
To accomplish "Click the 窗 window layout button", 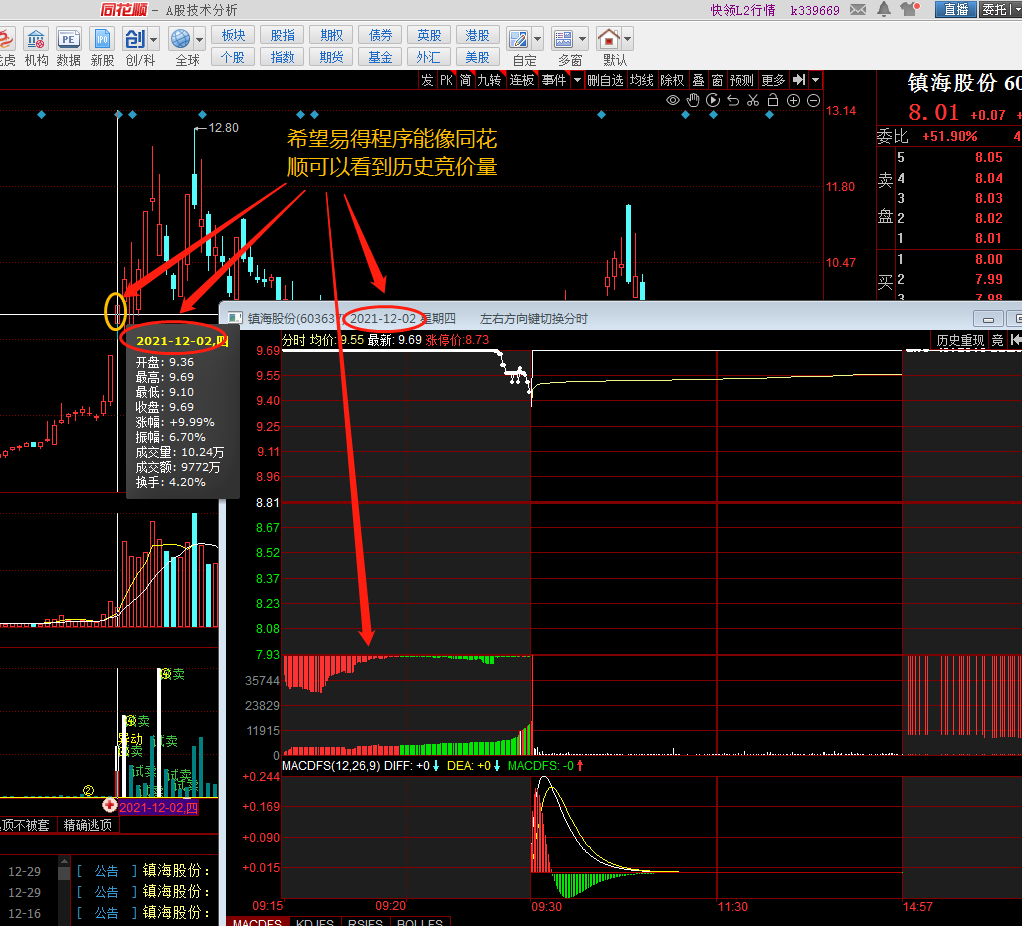I will pos(718,80).
